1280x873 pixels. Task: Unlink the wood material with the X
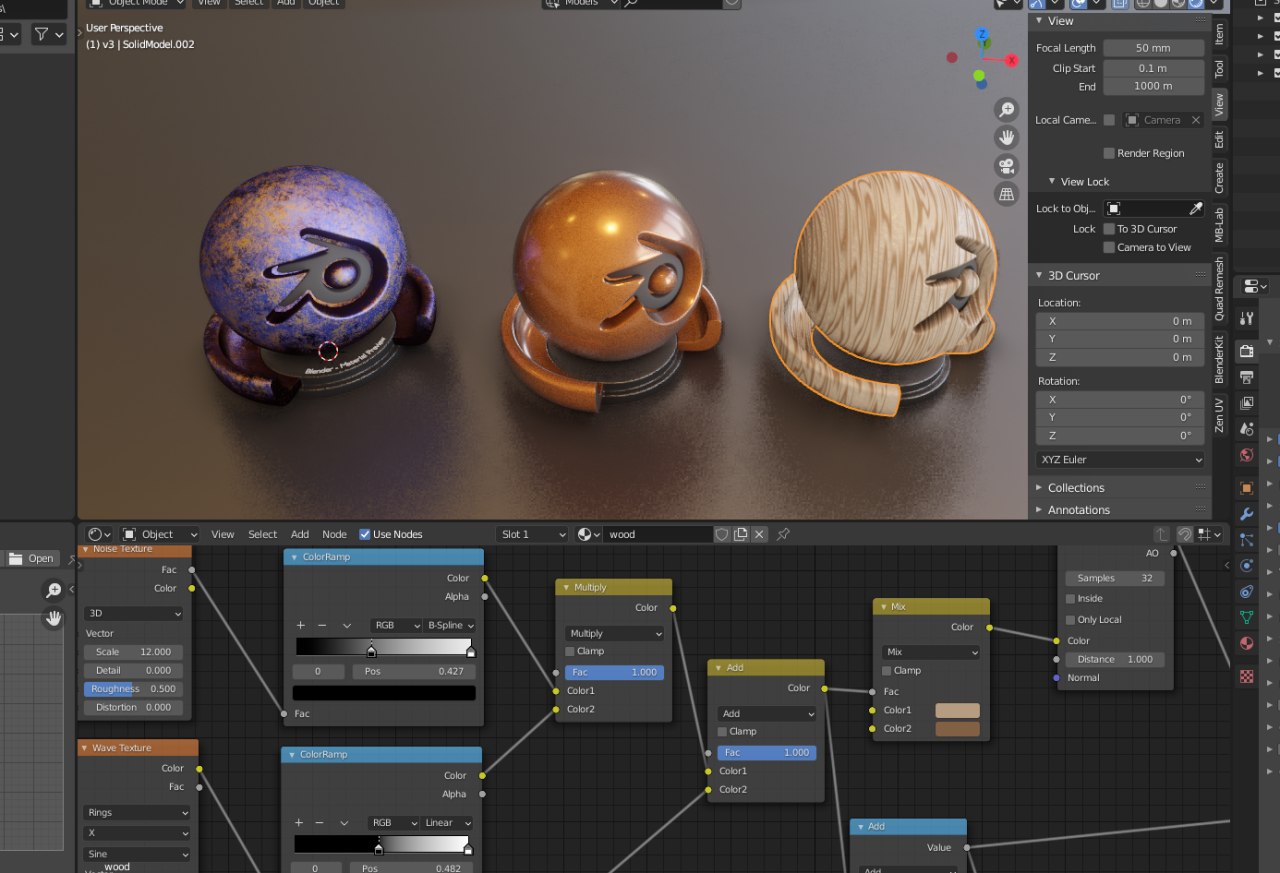tap(760, 534)
